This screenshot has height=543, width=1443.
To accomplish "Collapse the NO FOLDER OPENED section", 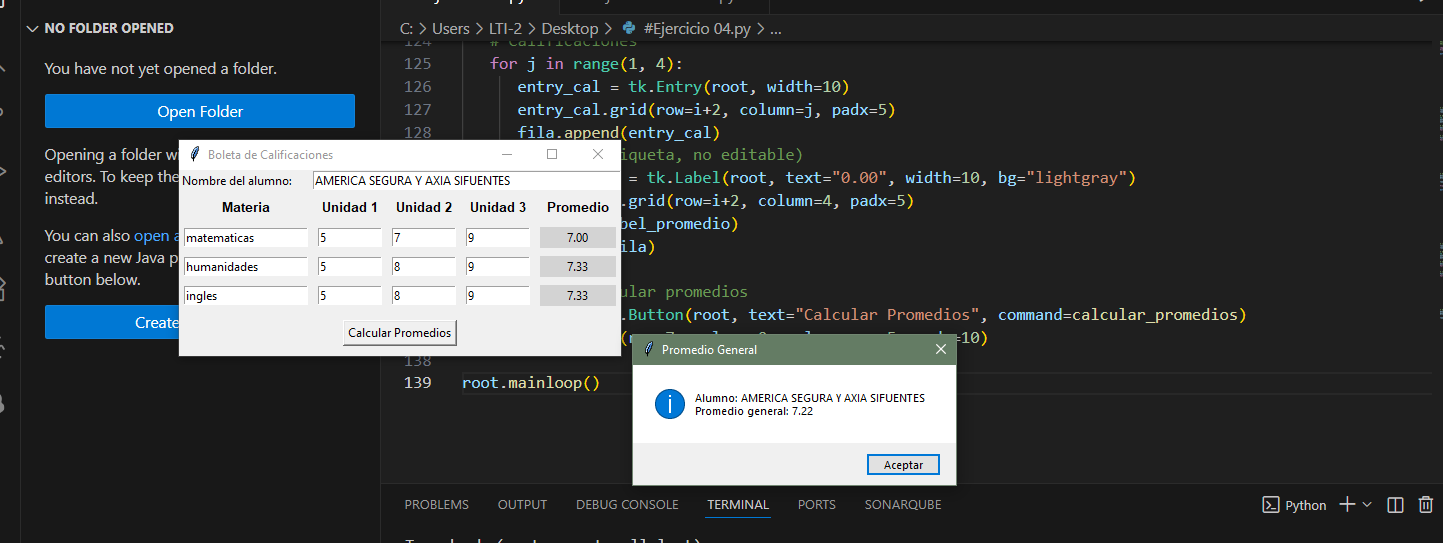I will click(x=33, y=29).
